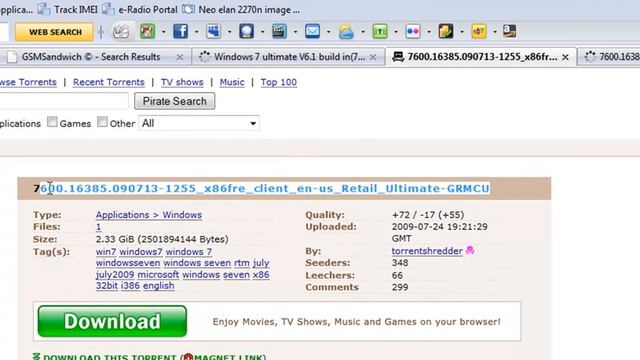Screen dimensions: 640x360
Task: Click the size text 2.33 GiB
Action: coord(162,239)
